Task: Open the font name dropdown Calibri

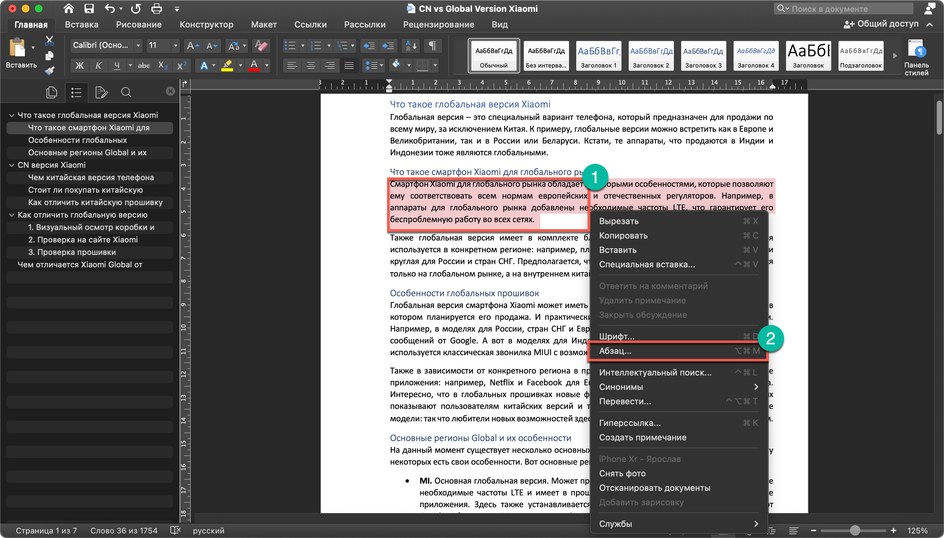Action: tap(138, 46)
